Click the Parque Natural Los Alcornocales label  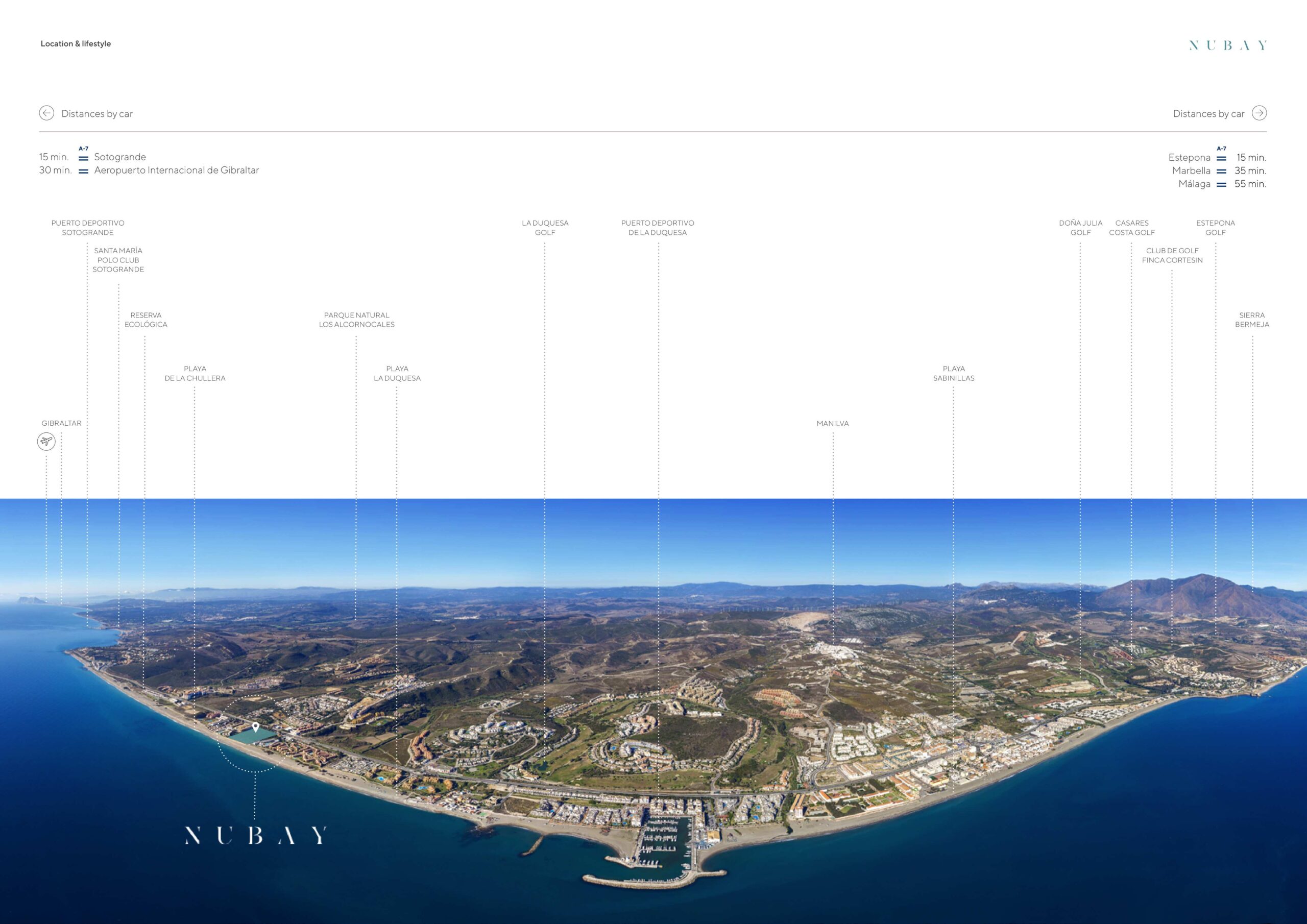pyautogui.click(x=356, y=320)
